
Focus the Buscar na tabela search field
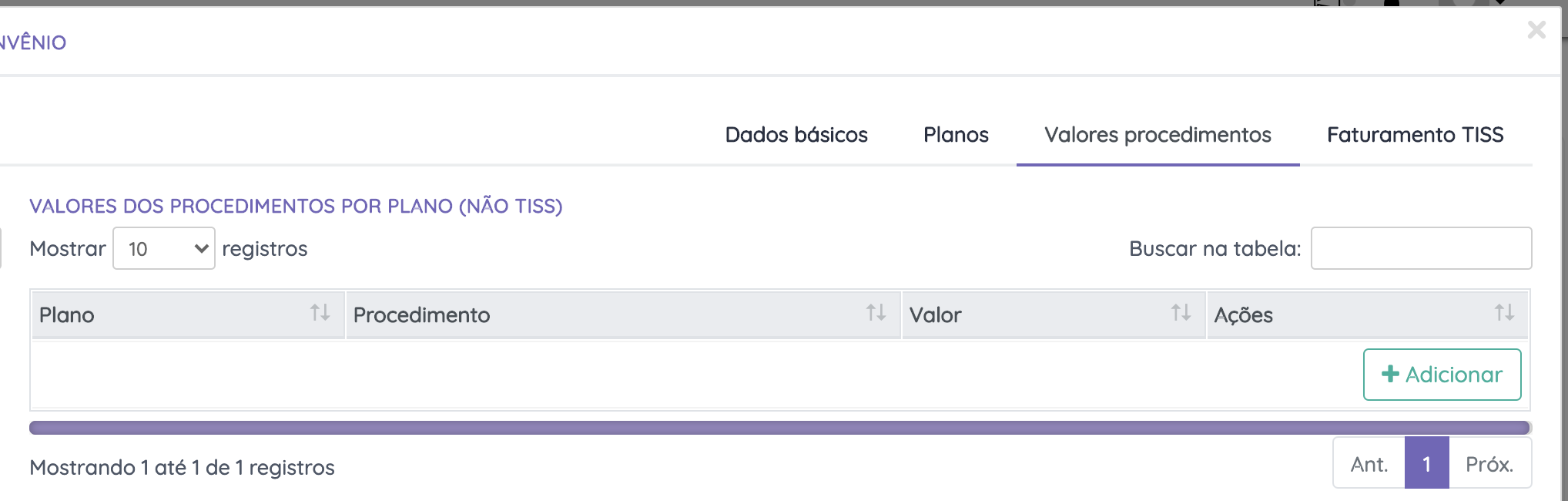click(x=1421, y=248)
